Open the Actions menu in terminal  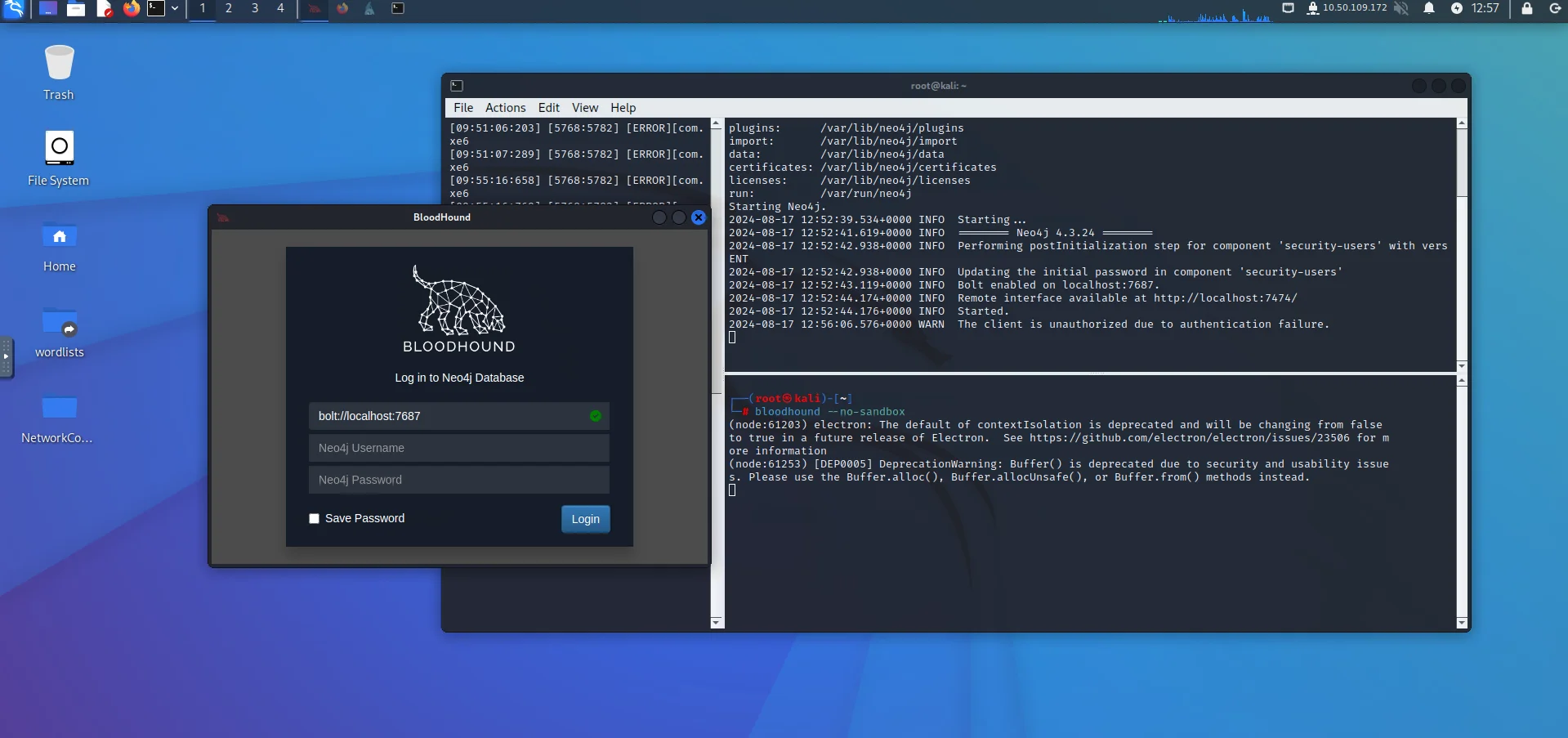pyautogui.click(x=505, y=108)
